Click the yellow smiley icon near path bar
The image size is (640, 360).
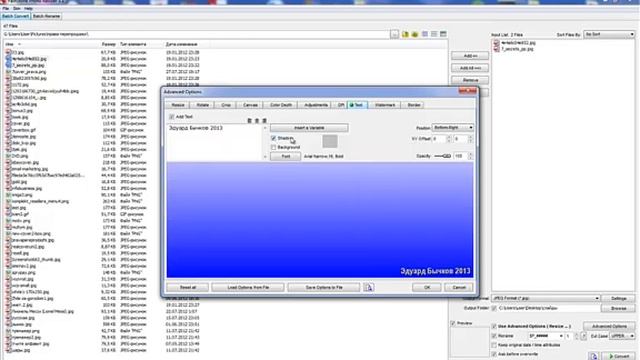click(x=415, y=34)
